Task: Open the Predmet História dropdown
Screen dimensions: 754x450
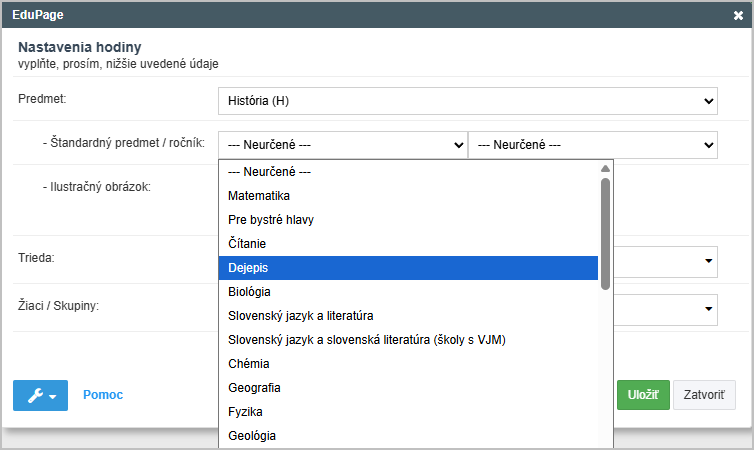Action: coord(467,101)
